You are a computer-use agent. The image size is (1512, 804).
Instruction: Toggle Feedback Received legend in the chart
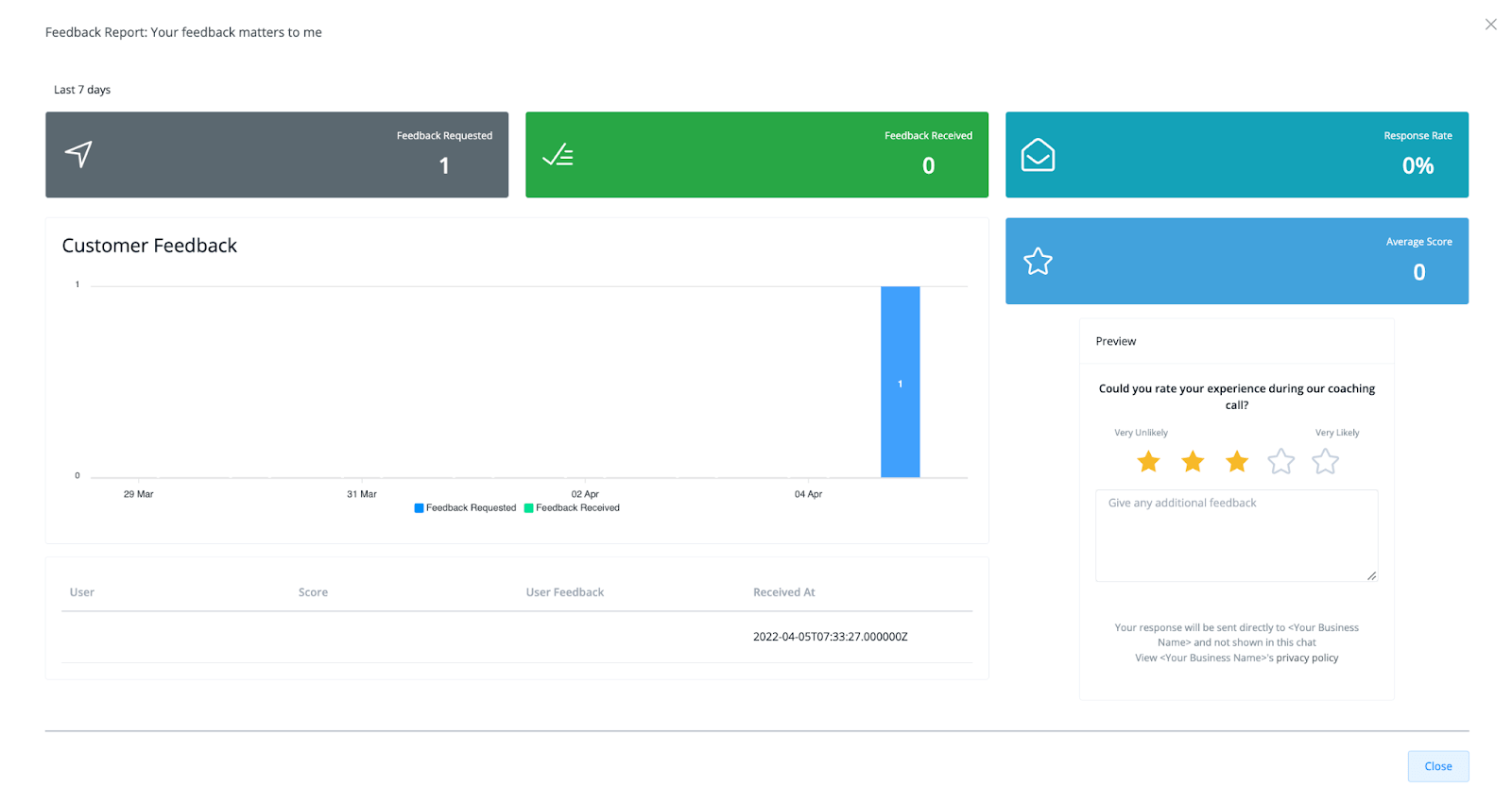(572, 508)
